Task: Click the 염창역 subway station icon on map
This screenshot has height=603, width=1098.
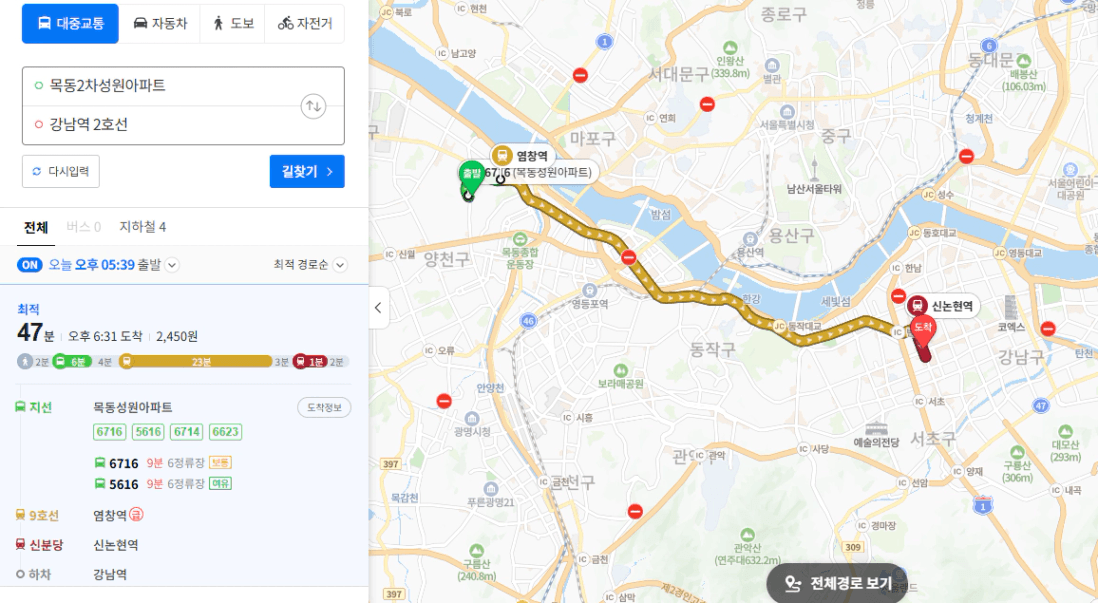Action: (501, 155)
